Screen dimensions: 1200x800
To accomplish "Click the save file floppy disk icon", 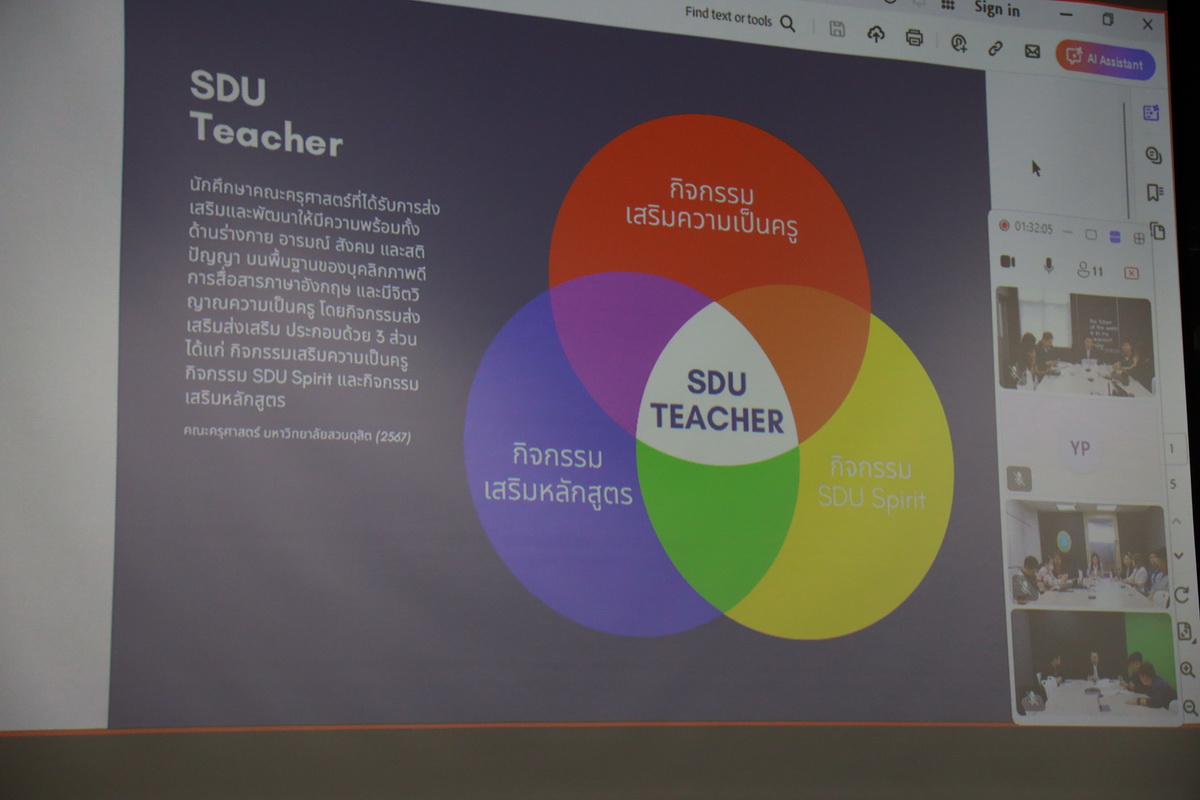I will point(838,30).
